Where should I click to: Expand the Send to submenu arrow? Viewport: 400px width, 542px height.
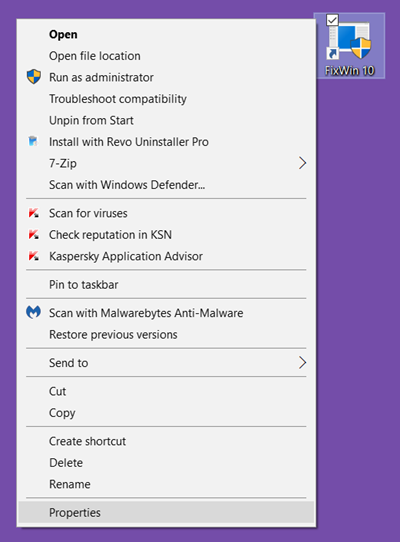303,363
